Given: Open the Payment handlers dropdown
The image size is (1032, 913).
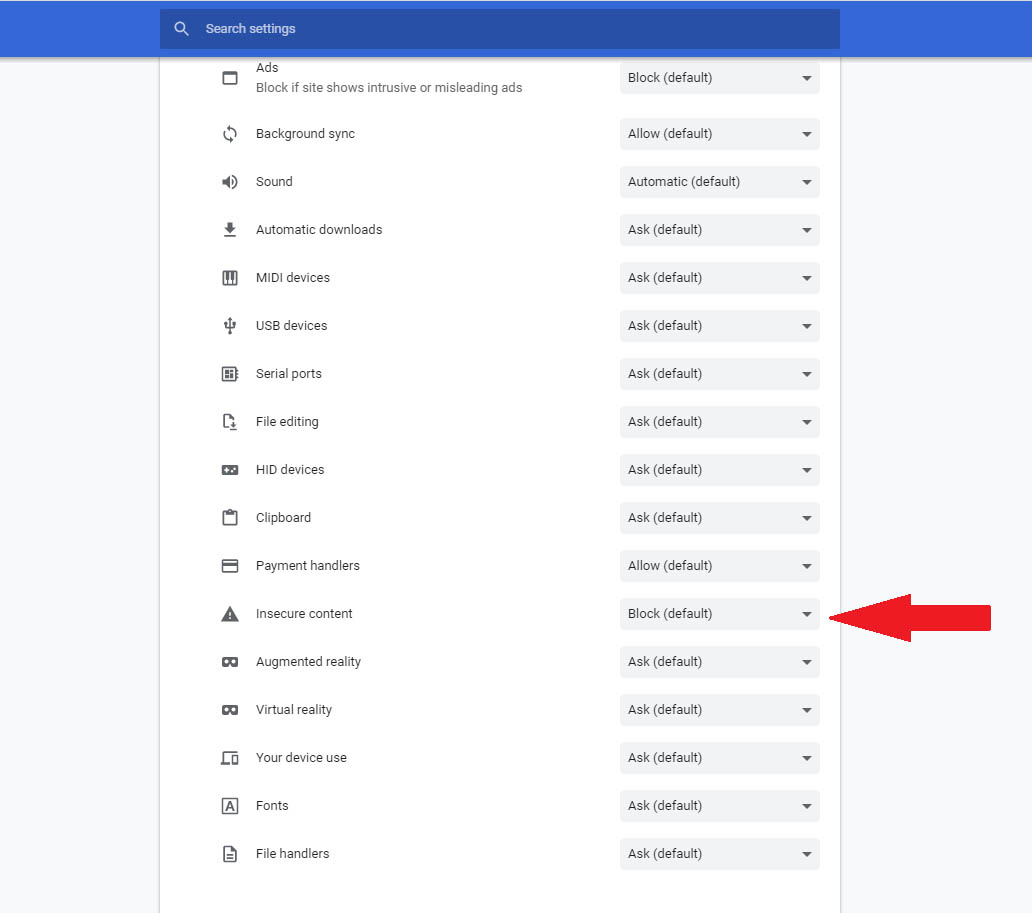Looking at the screenshot, I should coord(719,565).
